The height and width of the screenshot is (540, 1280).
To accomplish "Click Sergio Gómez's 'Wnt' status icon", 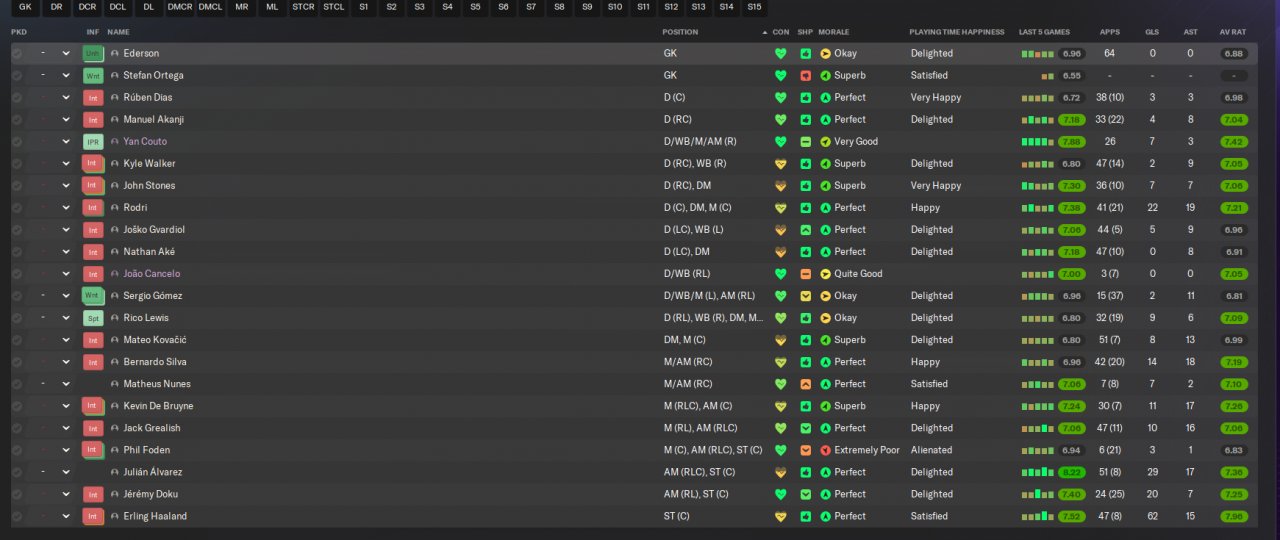I will tap(93, 296).
